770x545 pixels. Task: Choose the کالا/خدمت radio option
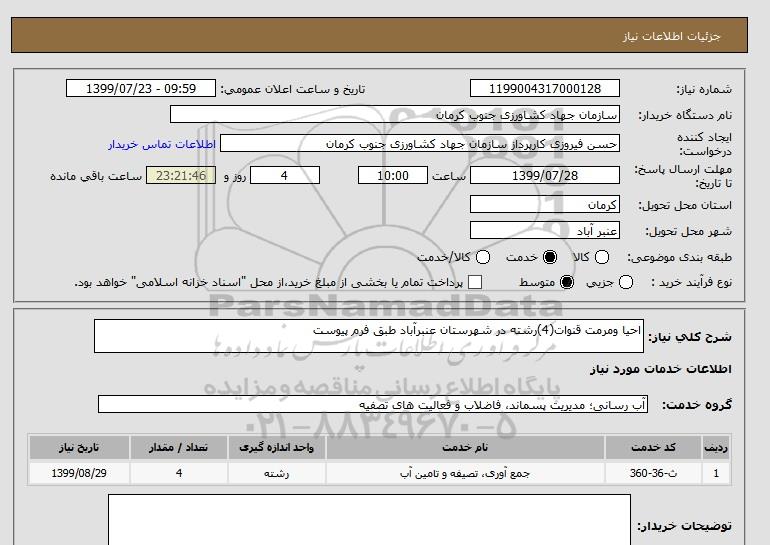coord(483,257)
